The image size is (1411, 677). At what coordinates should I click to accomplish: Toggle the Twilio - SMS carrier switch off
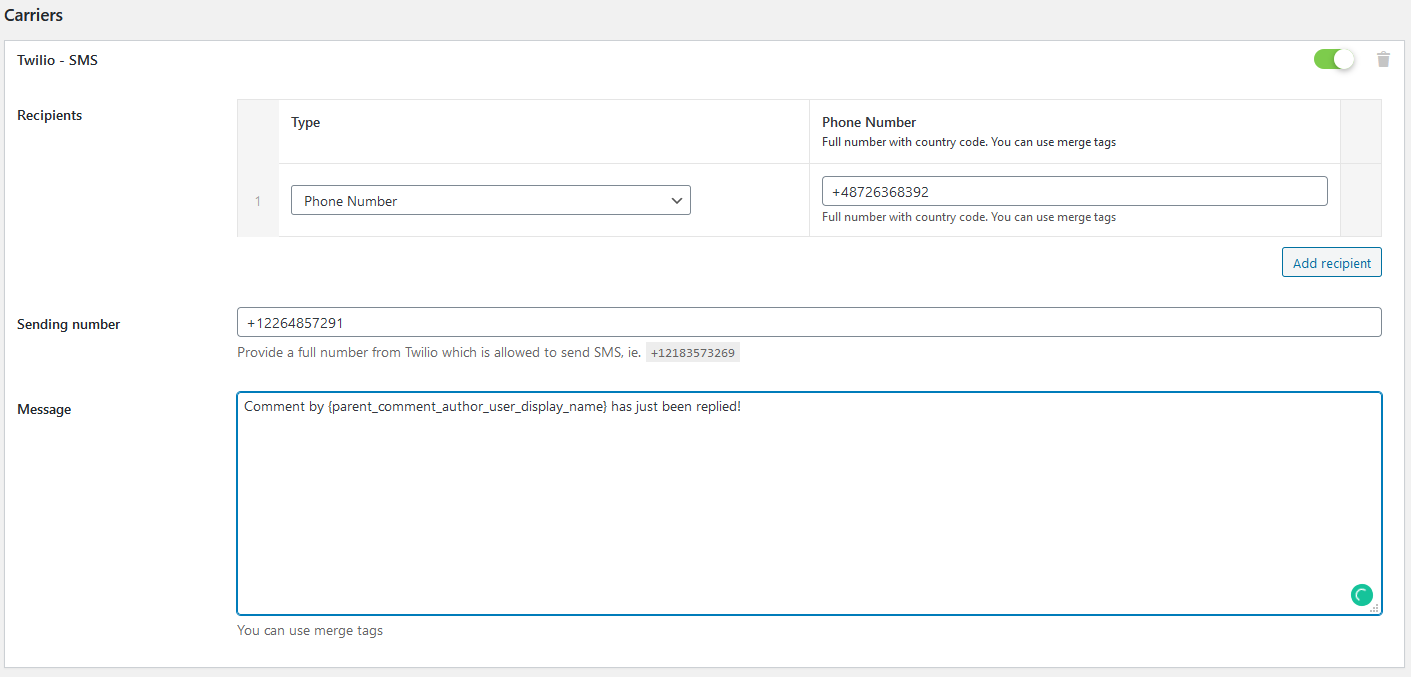tap(1334, 59)
